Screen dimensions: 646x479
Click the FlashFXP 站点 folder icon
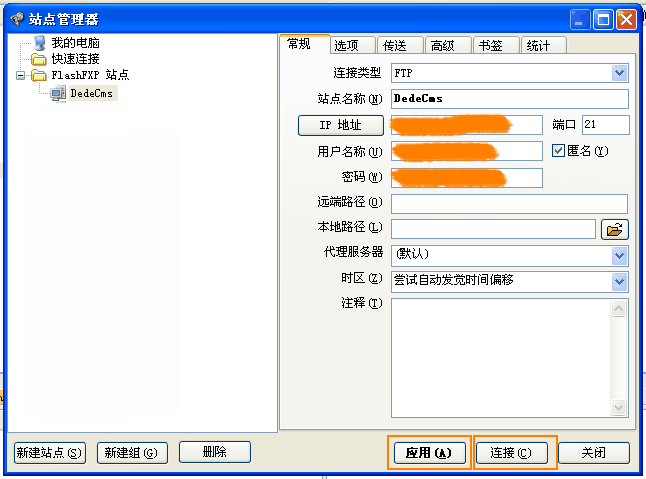pos(39,75)
